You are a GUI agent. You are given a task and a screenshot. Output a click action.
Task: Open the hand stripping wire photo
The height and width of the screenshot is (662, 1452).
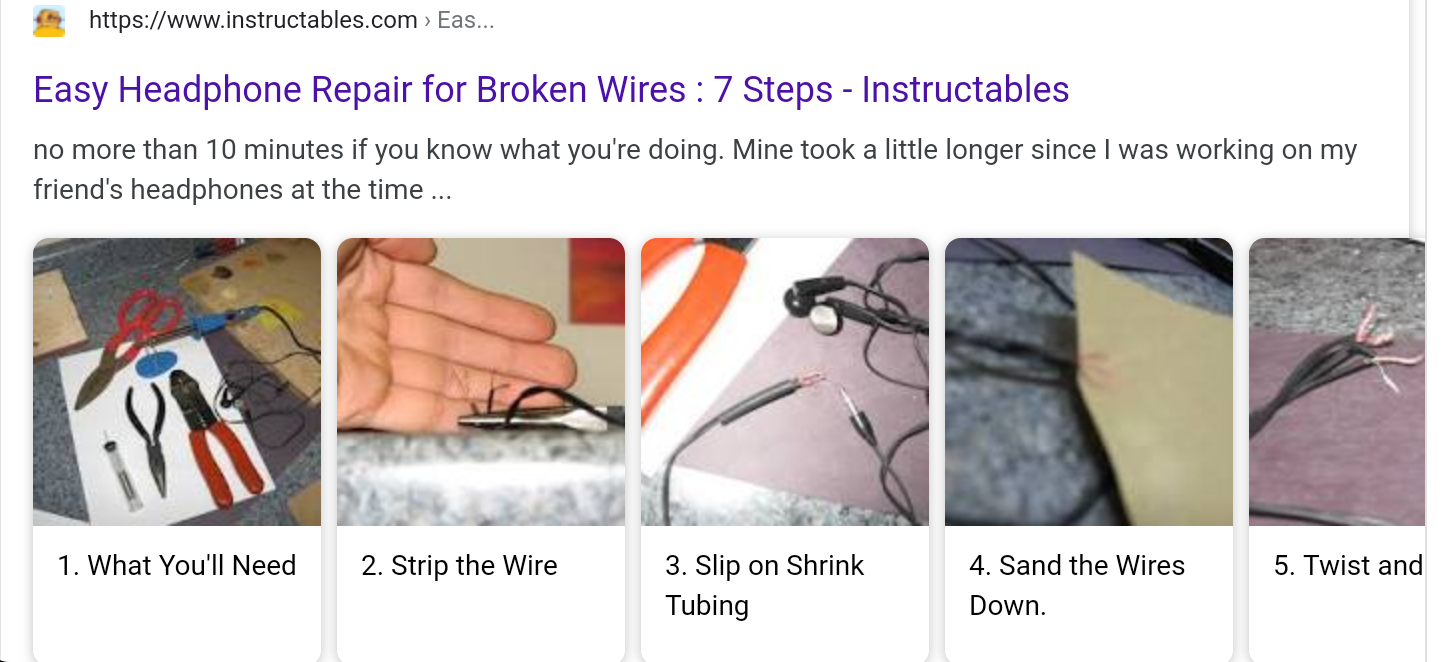pos(481,382)
